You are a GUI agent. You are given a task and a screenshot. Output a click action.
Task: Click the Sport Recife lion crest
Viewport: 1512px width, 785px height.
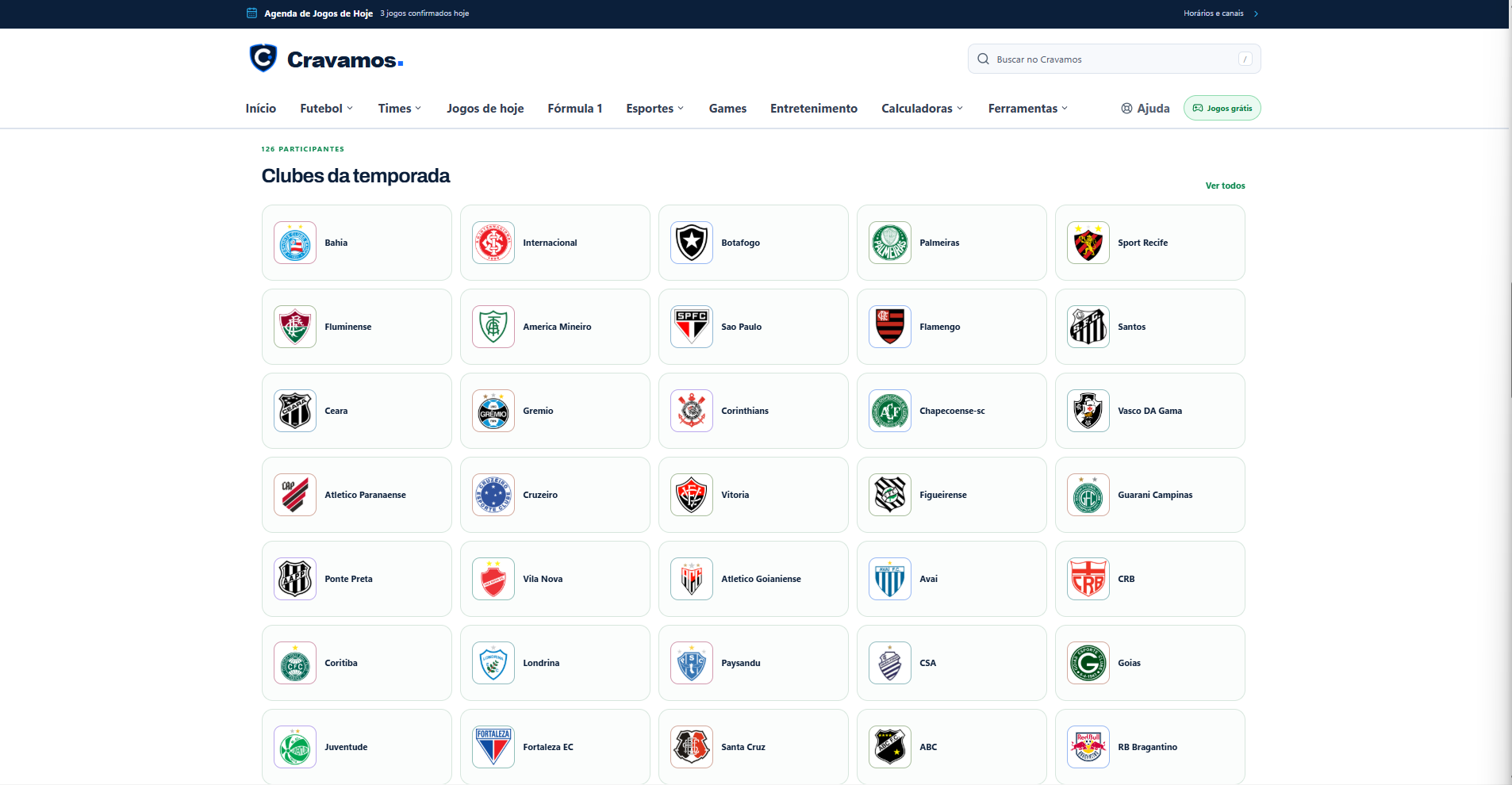pos(1088,243)
